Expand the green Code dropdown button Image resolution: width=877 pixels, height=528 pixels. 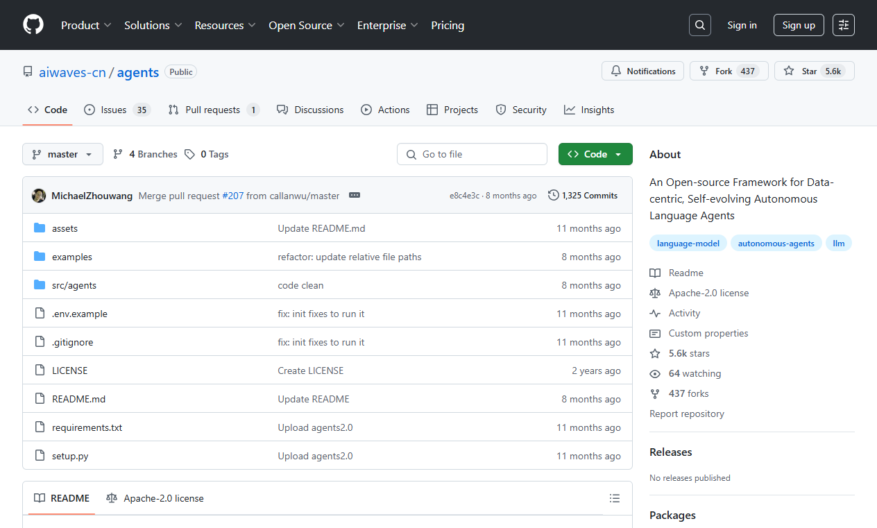point(595,154)
